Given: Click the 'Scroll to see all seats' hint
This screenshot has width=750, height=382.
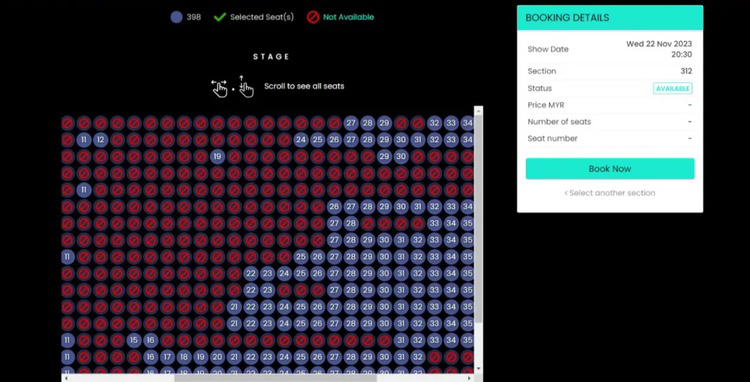Looking at the screenshot, I should tap(304, 87).
